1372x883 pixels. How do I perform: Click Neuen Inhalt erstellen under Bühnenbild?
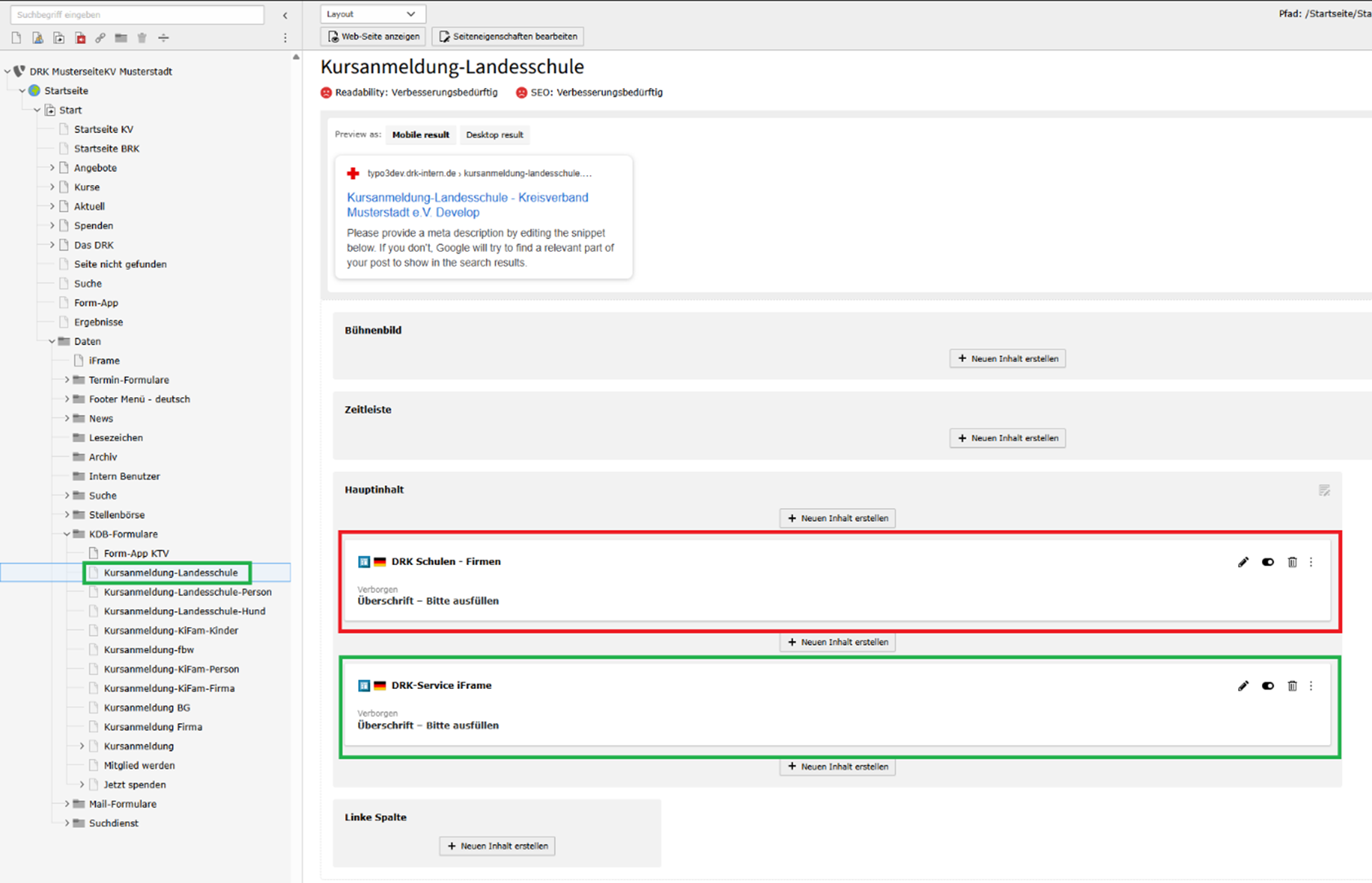[1007, 359]
